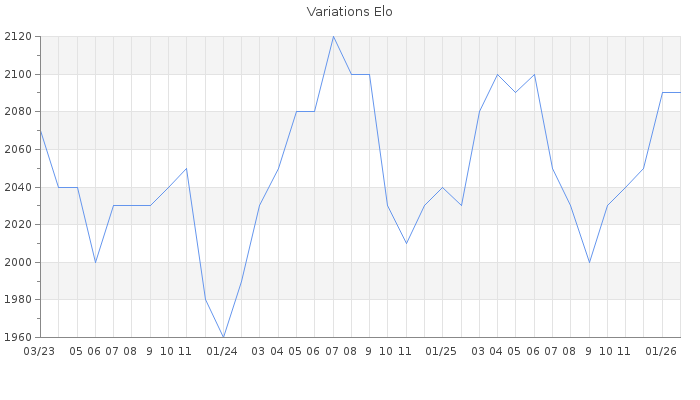
Task: Click the 01/25 x-axis date label
Action: point(441,351)
